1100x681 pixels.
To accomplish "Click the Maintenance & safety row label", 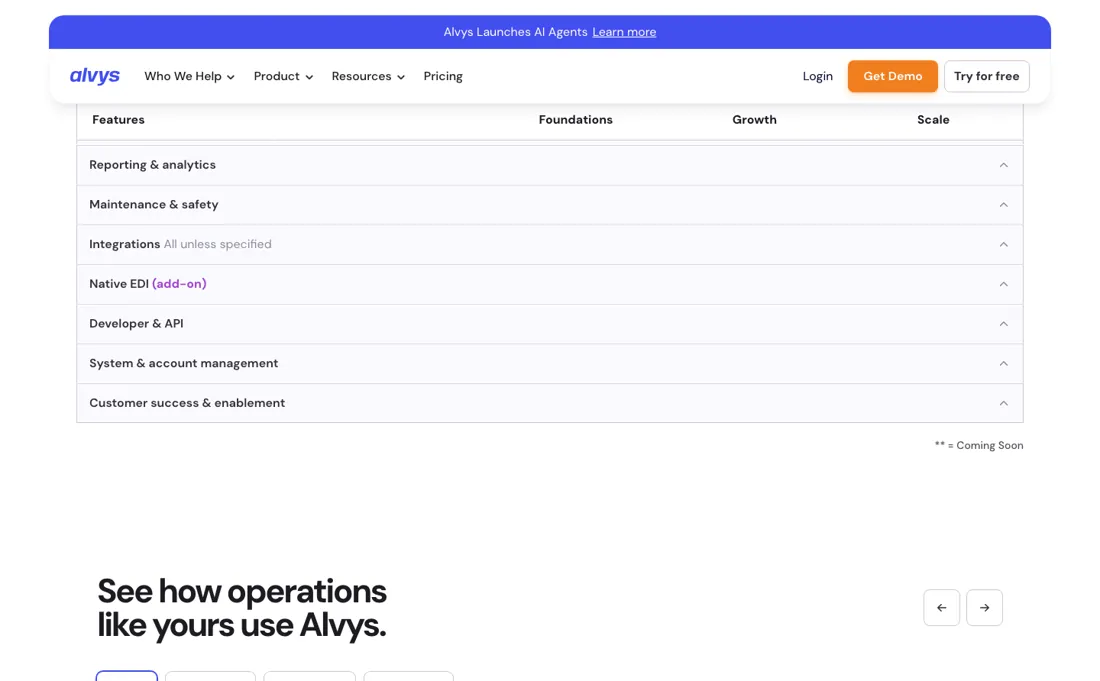I will pyautogui.click(x=154, y=205).
